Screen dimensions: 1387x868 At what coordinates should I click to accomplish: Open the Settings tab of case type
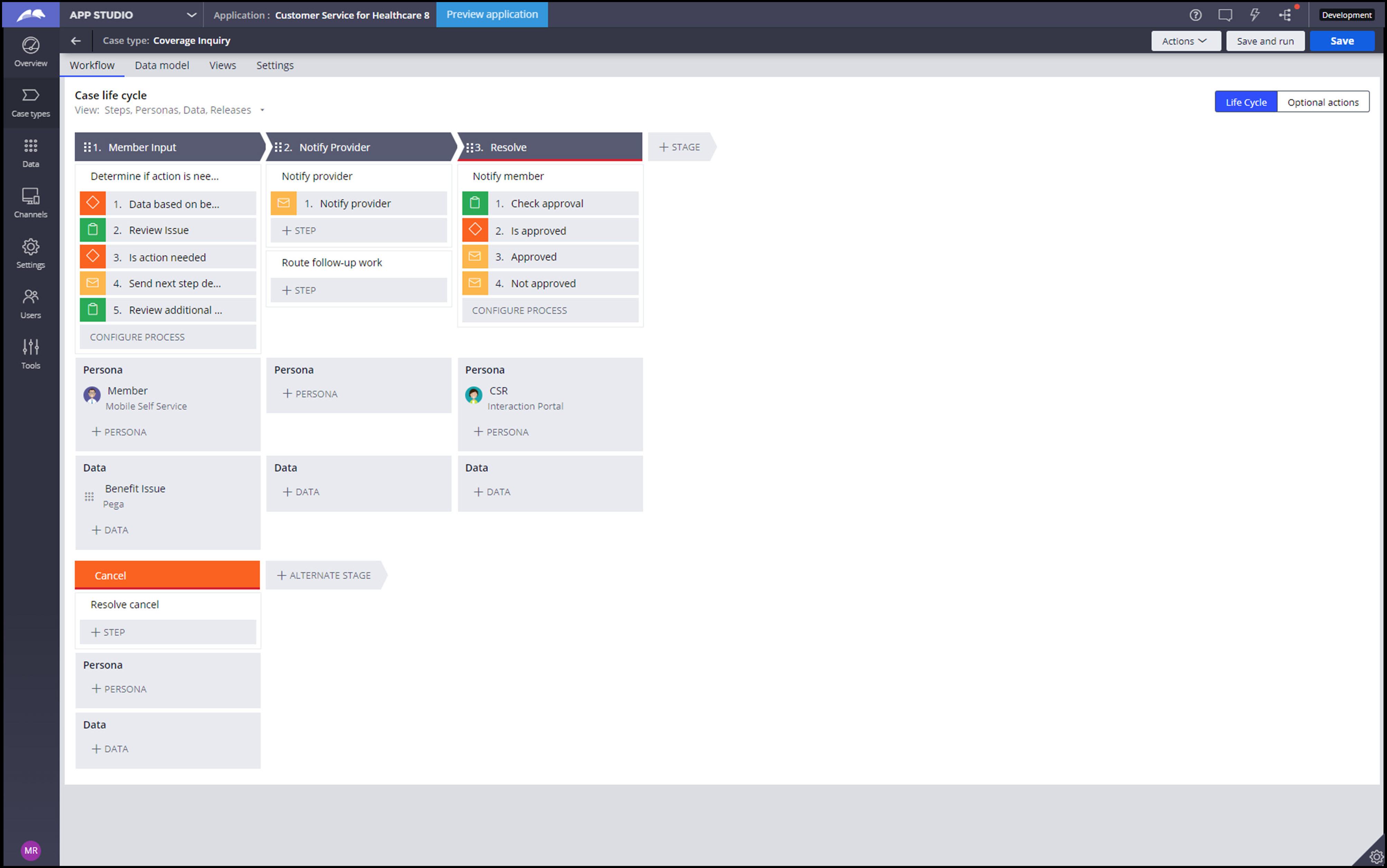click(274, 65)
